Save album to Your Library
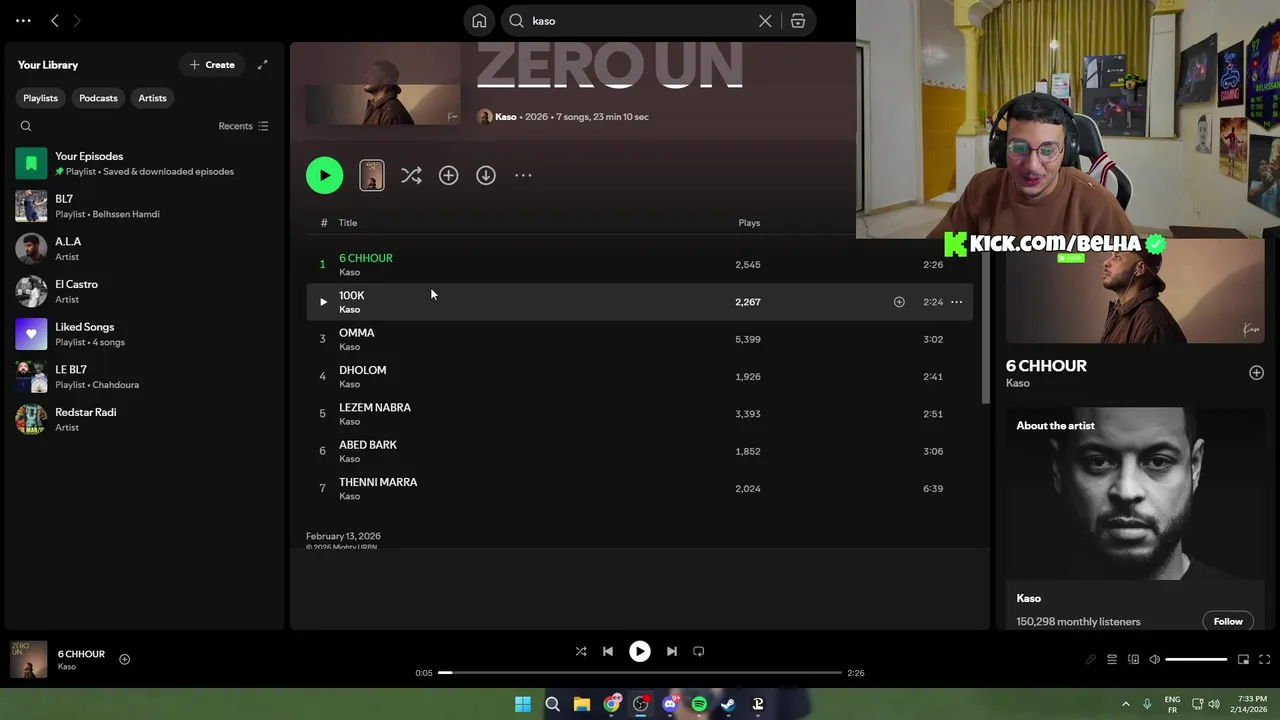The image size is (1280, 720). [x=448, y=175]
